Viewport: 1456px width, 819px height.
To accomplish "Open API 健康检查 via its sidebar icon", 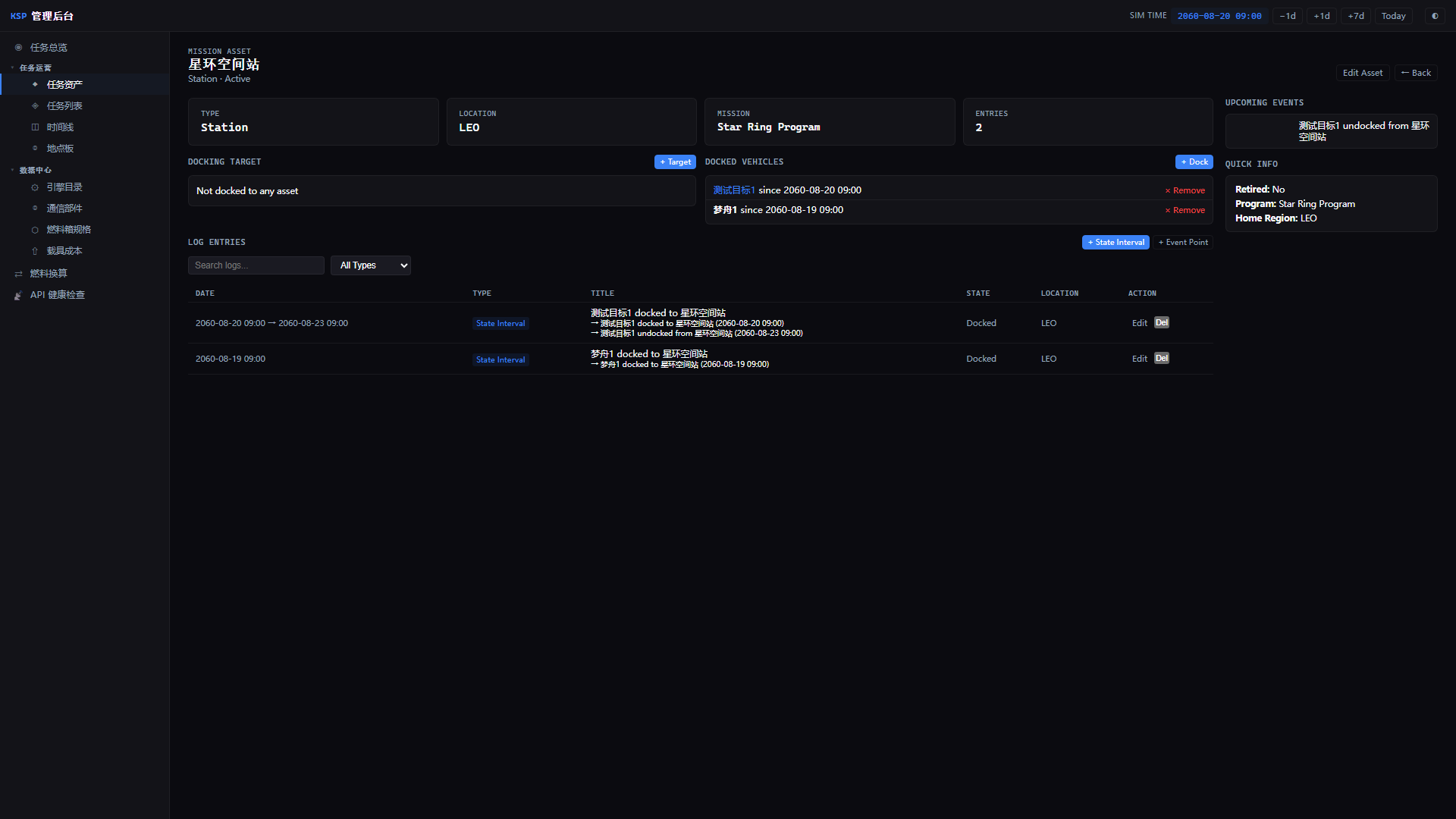I will [18, 295].
